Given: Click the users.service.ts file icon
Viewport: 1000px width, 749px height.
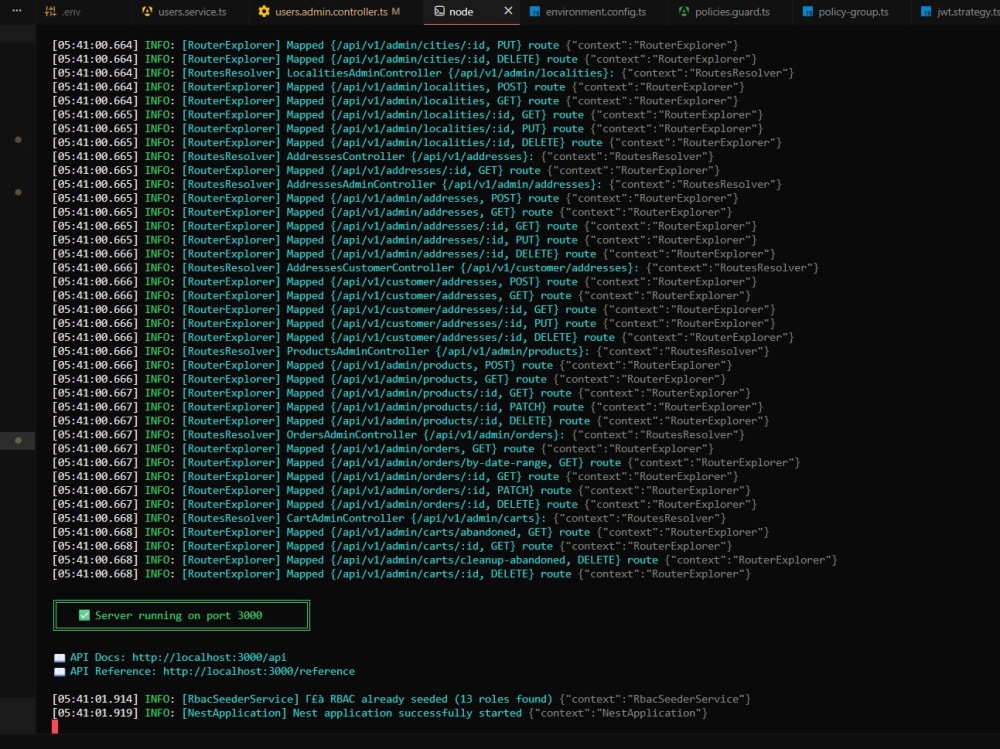Looking at the screenshot, I should click(147, 11).
